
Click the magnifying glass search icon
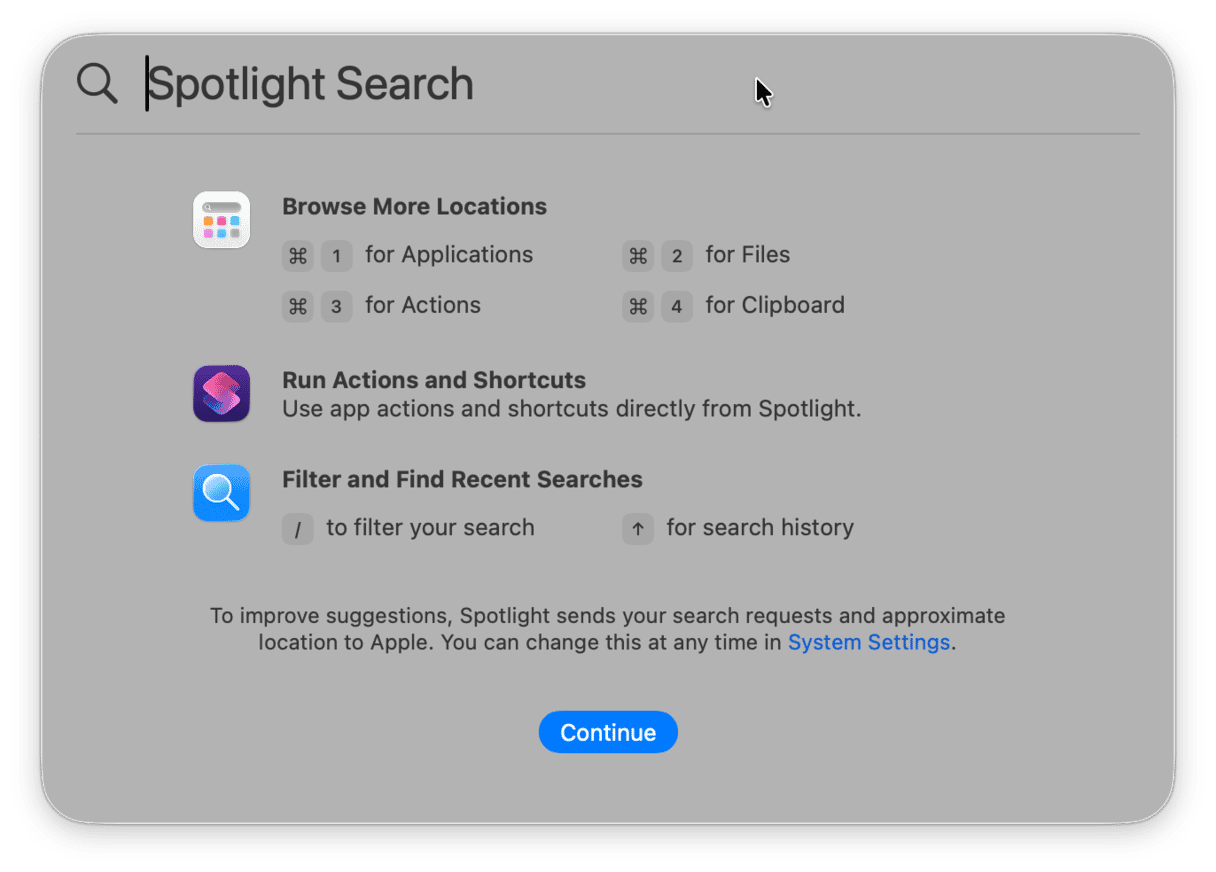[97, 83]
